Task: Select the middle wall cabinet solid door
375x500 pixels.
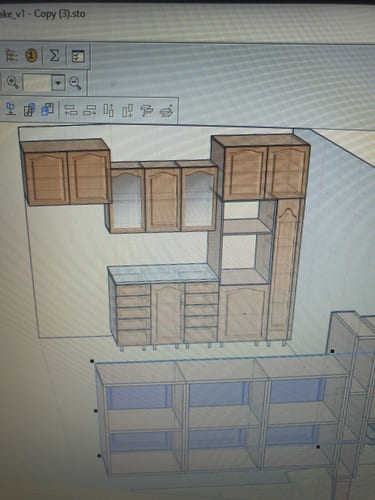Action: tap(163, 199)
